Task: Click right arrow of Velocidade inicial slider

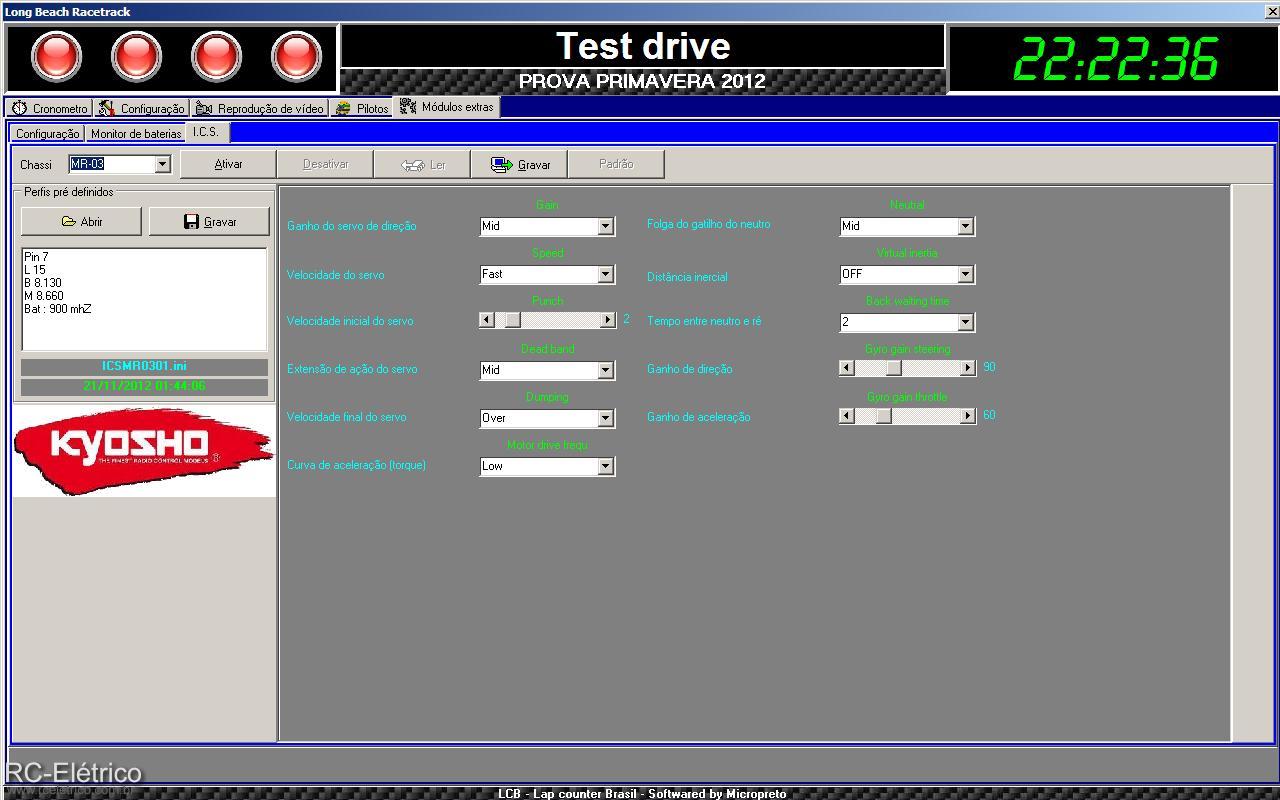Action: pyautogui.click(x=607, y=320)
